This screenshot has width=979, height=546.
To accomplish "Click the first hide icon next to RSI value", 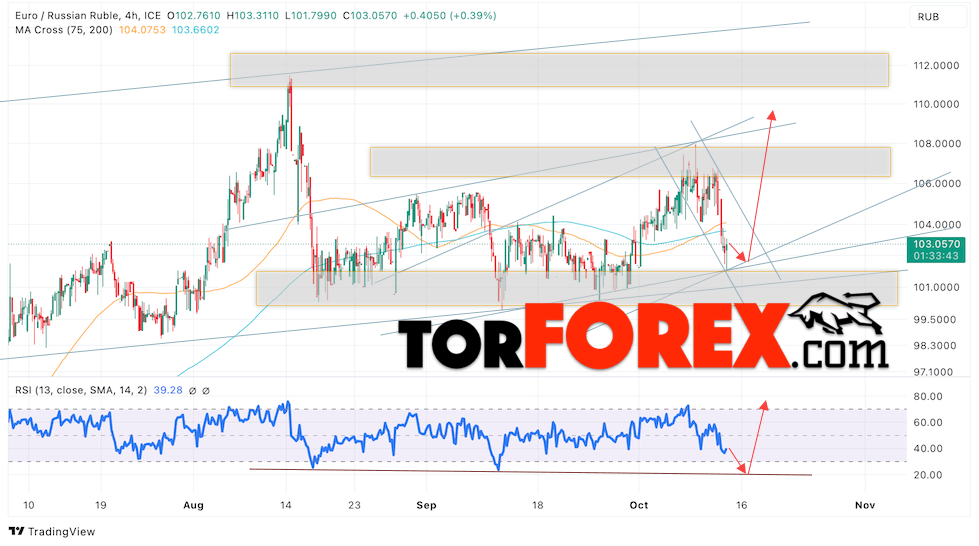I will (x=193, y=390).
